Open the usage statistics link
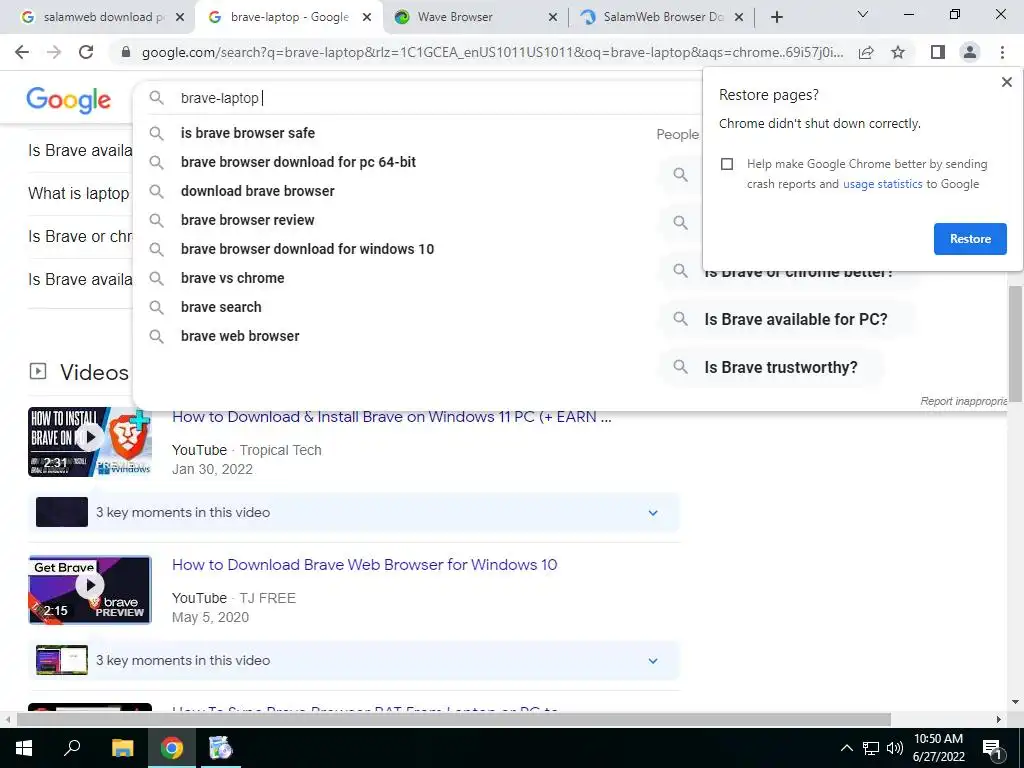The height and width of the screenshot is (768, 1024). click(x=882, y=184)
